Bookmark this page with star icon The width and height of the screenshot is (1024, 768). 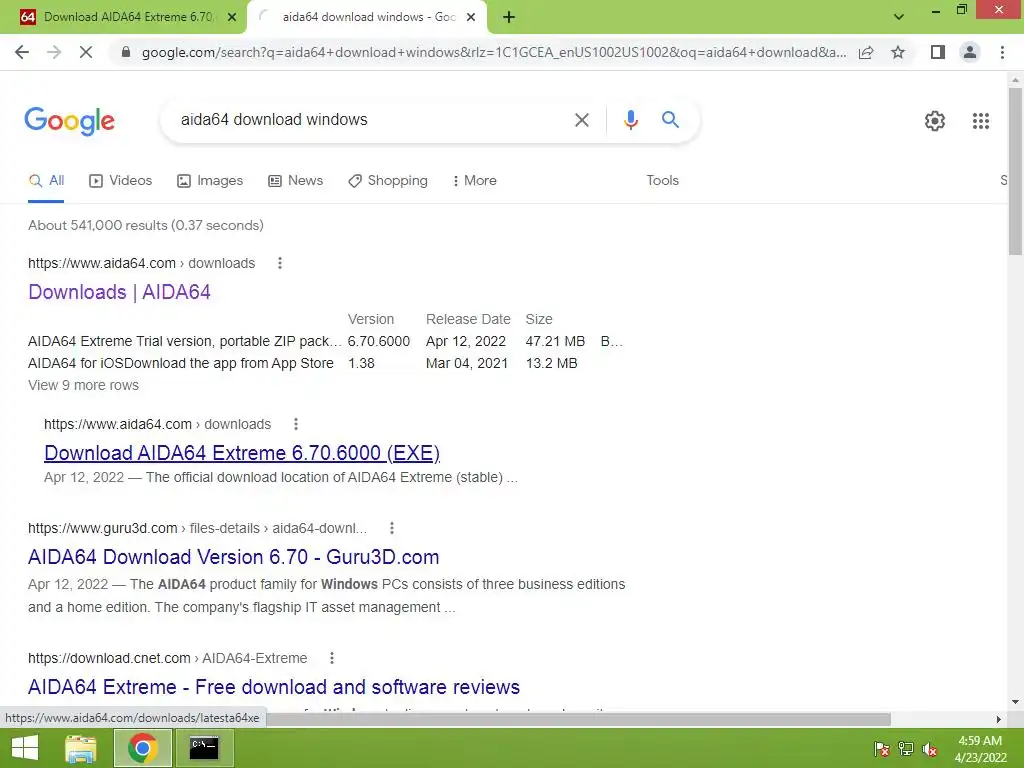point(898,52)
